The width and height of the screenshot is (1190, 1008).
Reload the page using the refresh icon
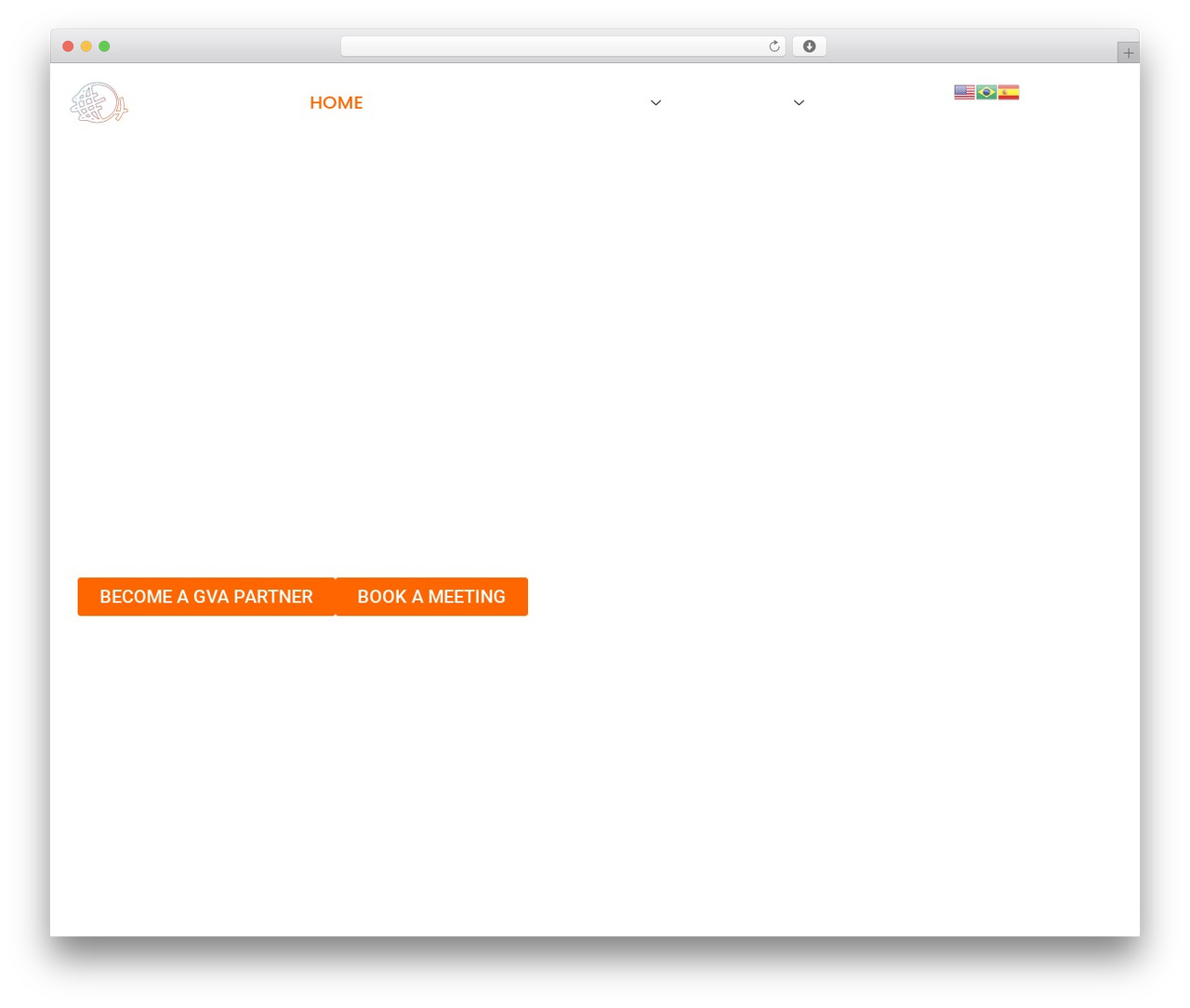[773, 46]
